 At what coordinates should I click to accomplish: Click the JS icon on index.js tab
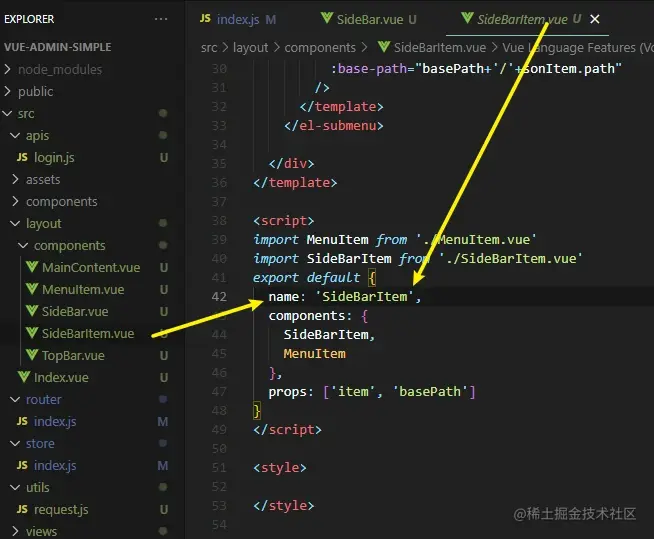tap(205, 18)
